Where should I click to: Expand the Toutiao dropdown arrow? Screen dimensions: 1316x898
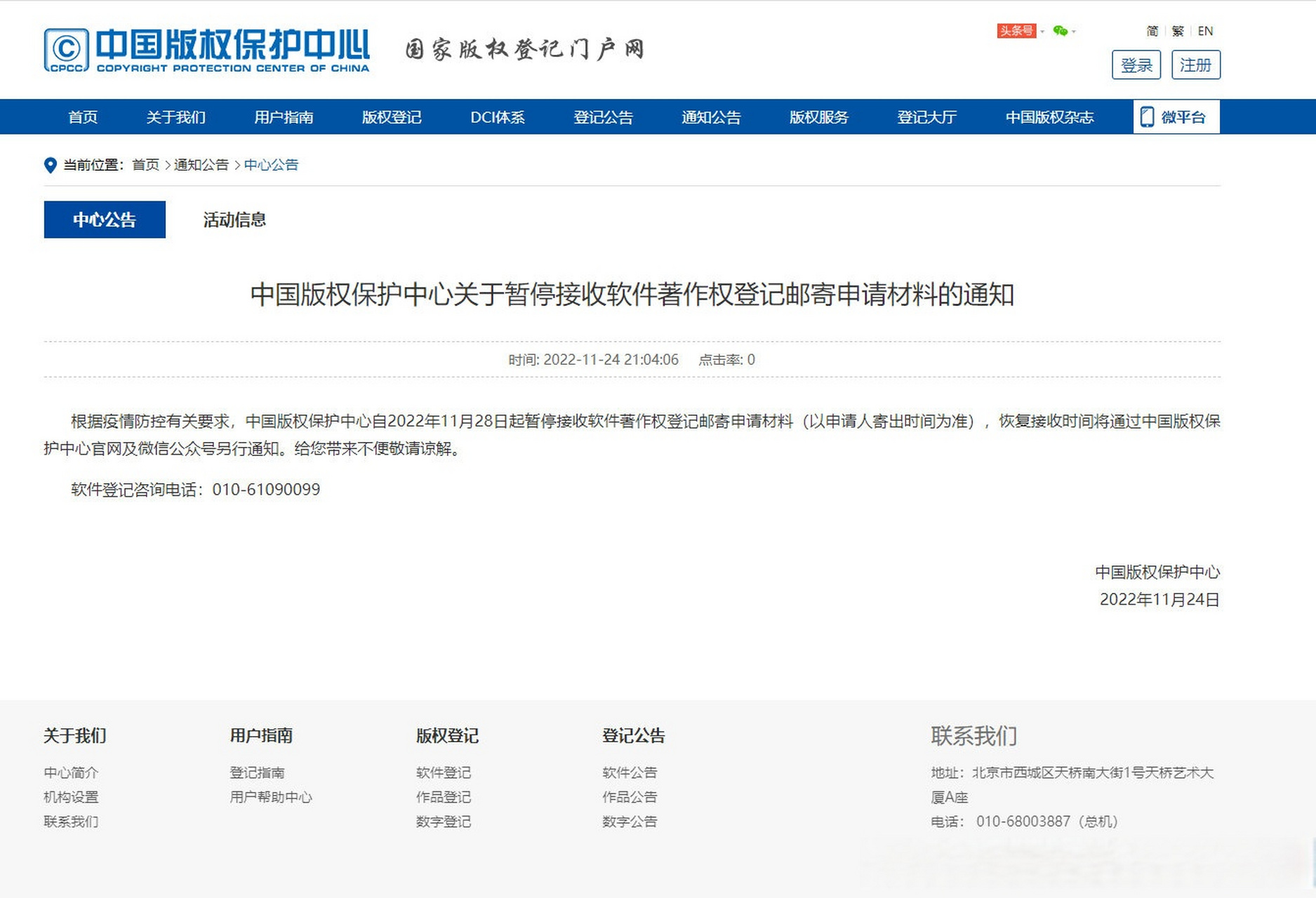[1042, 32]
